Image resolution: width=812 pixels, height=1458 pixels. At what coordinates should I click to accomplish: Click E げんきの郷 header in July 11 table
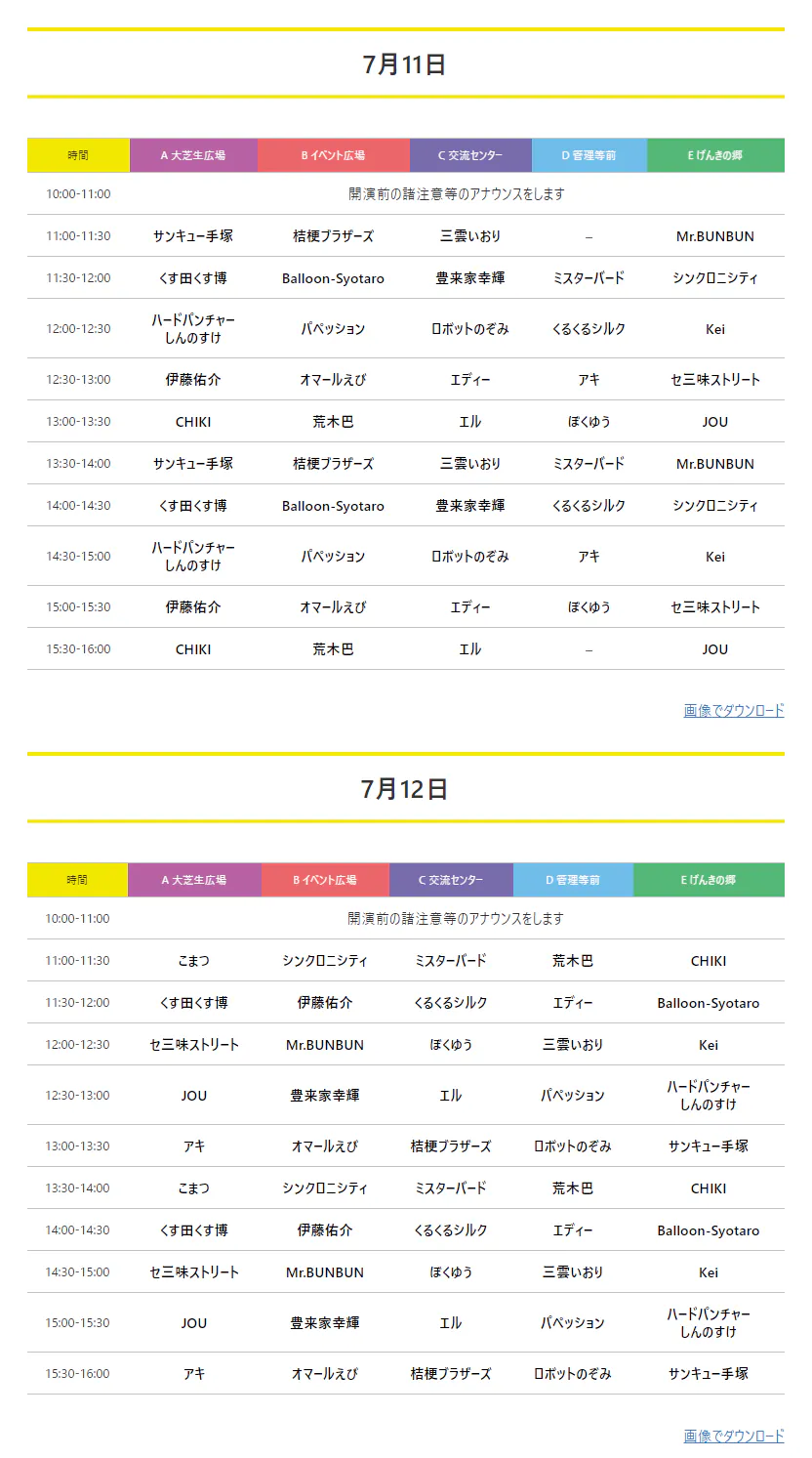tap(715, 155)
